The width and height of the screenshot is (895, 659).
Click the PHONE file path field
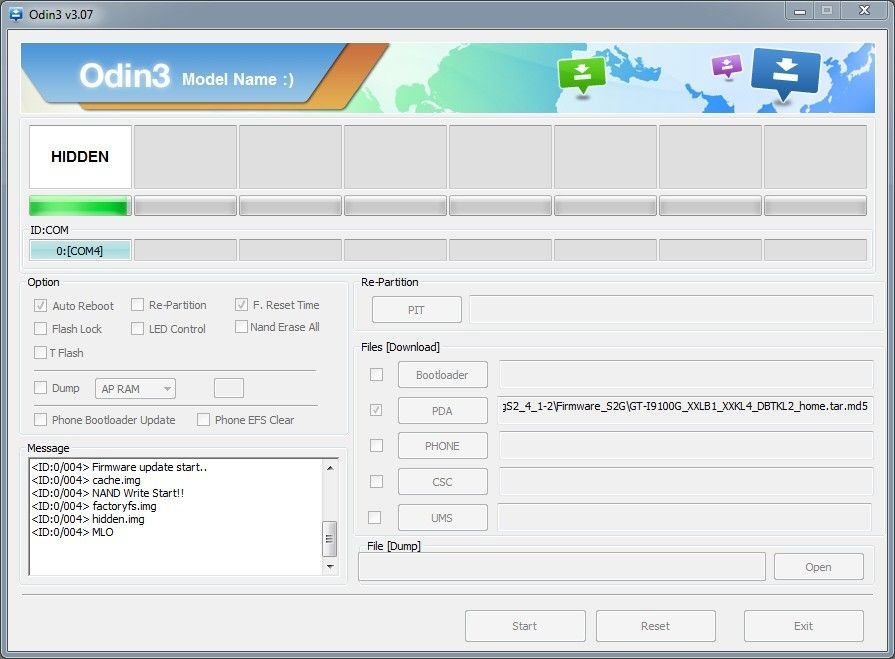click(x=686, y=446)
